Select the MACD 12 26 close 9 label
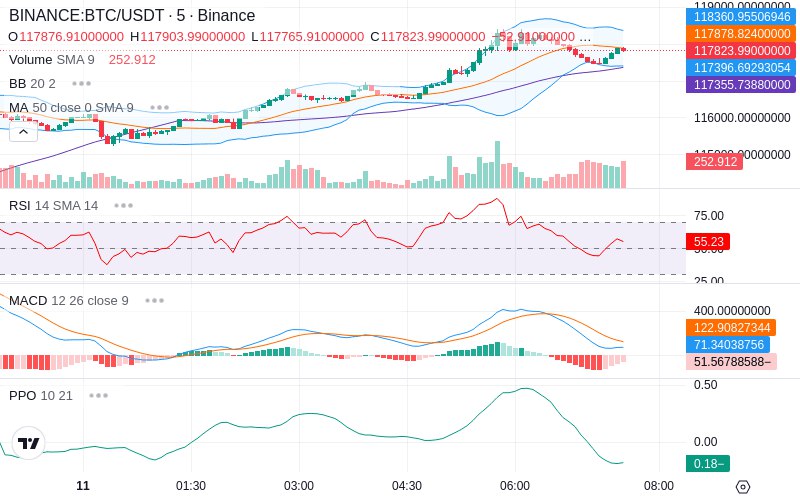800x500 pixels. point(69,301)
